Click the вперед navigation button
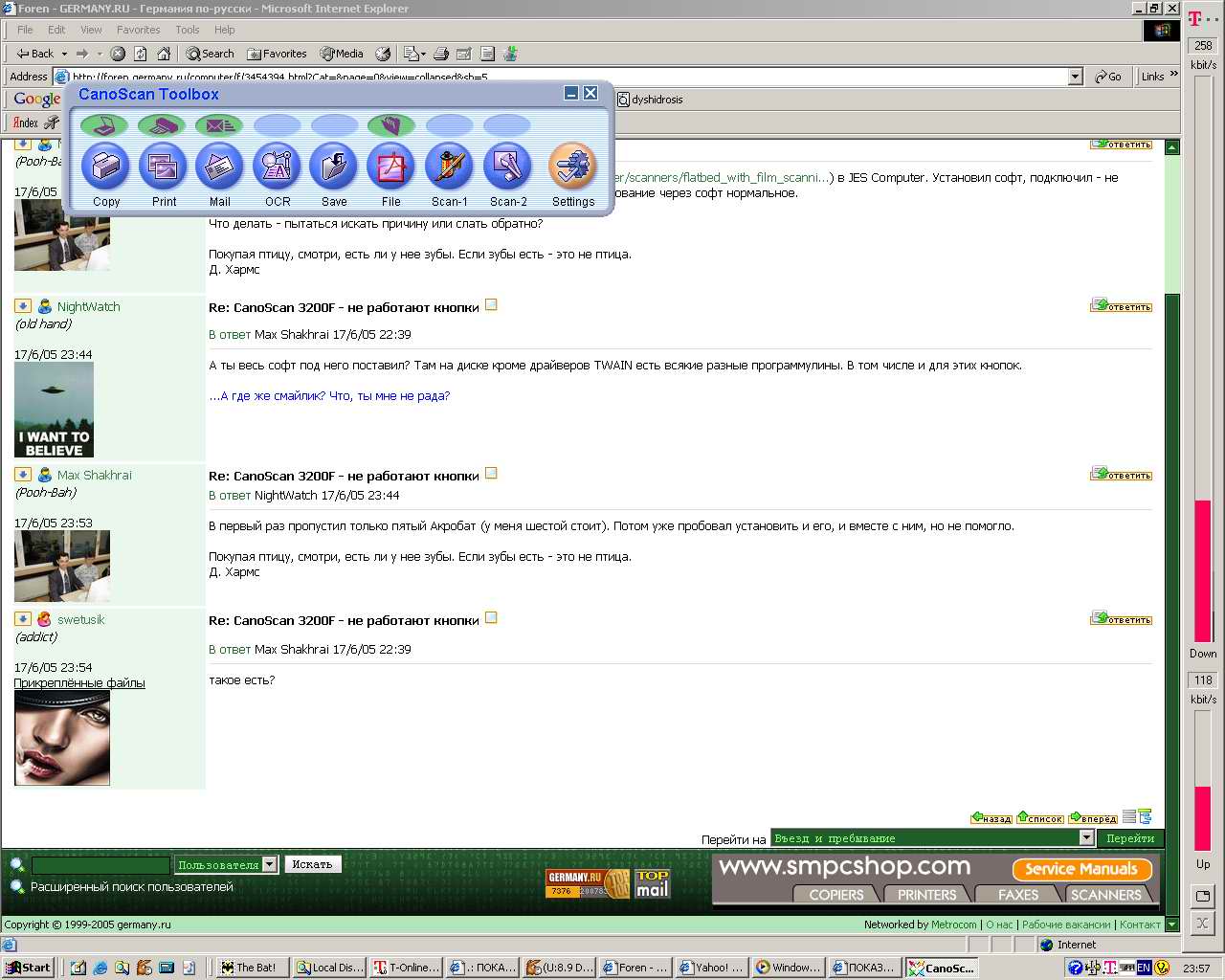Screen dimensions: 1225x980 pyautogui.click(x=1093, y=818)
